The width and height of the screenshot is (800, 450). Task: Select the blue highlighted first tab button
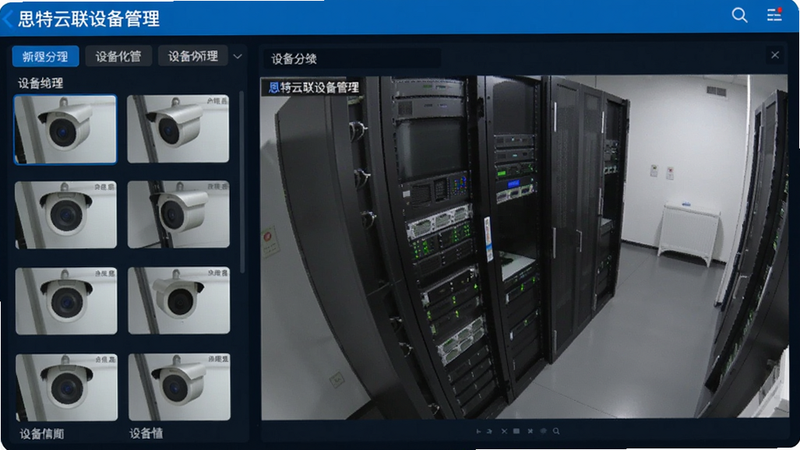click(45, 56)
